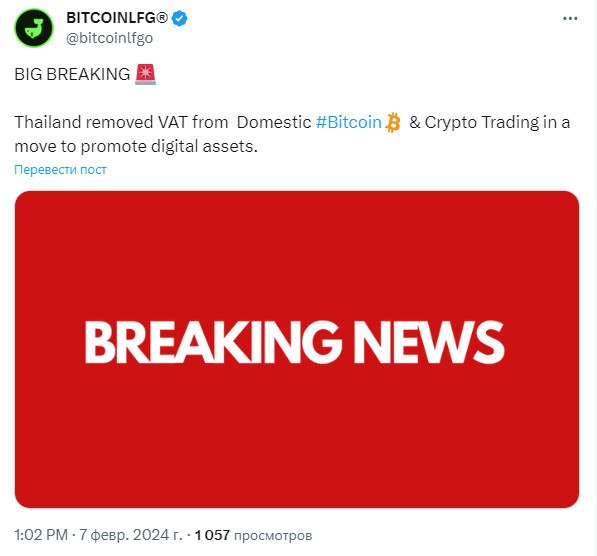
Task: Click the ® symbol beside BITCOINLFG
Action: click(163, 18)
